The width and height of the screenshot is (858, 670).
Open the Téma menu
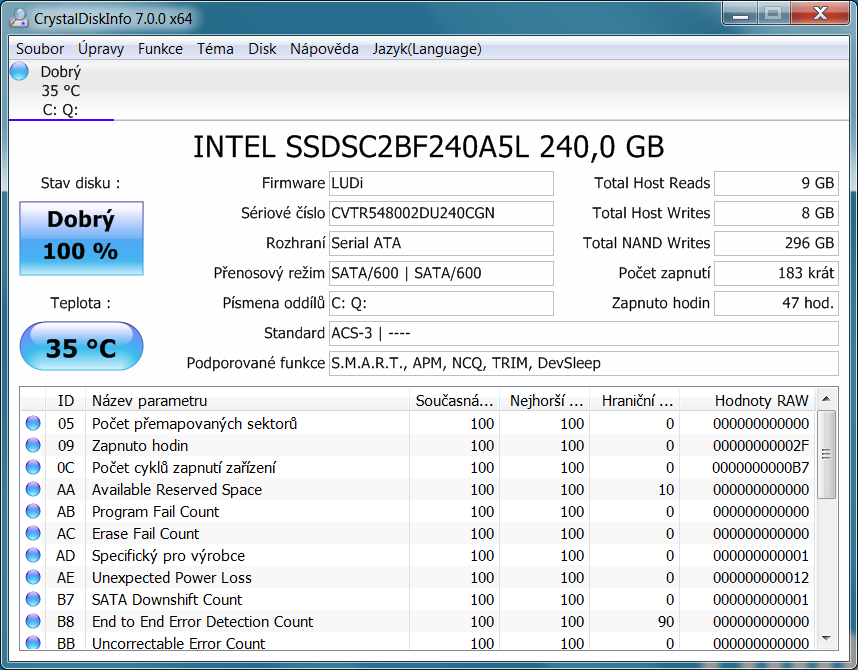[x=215, y=49]
